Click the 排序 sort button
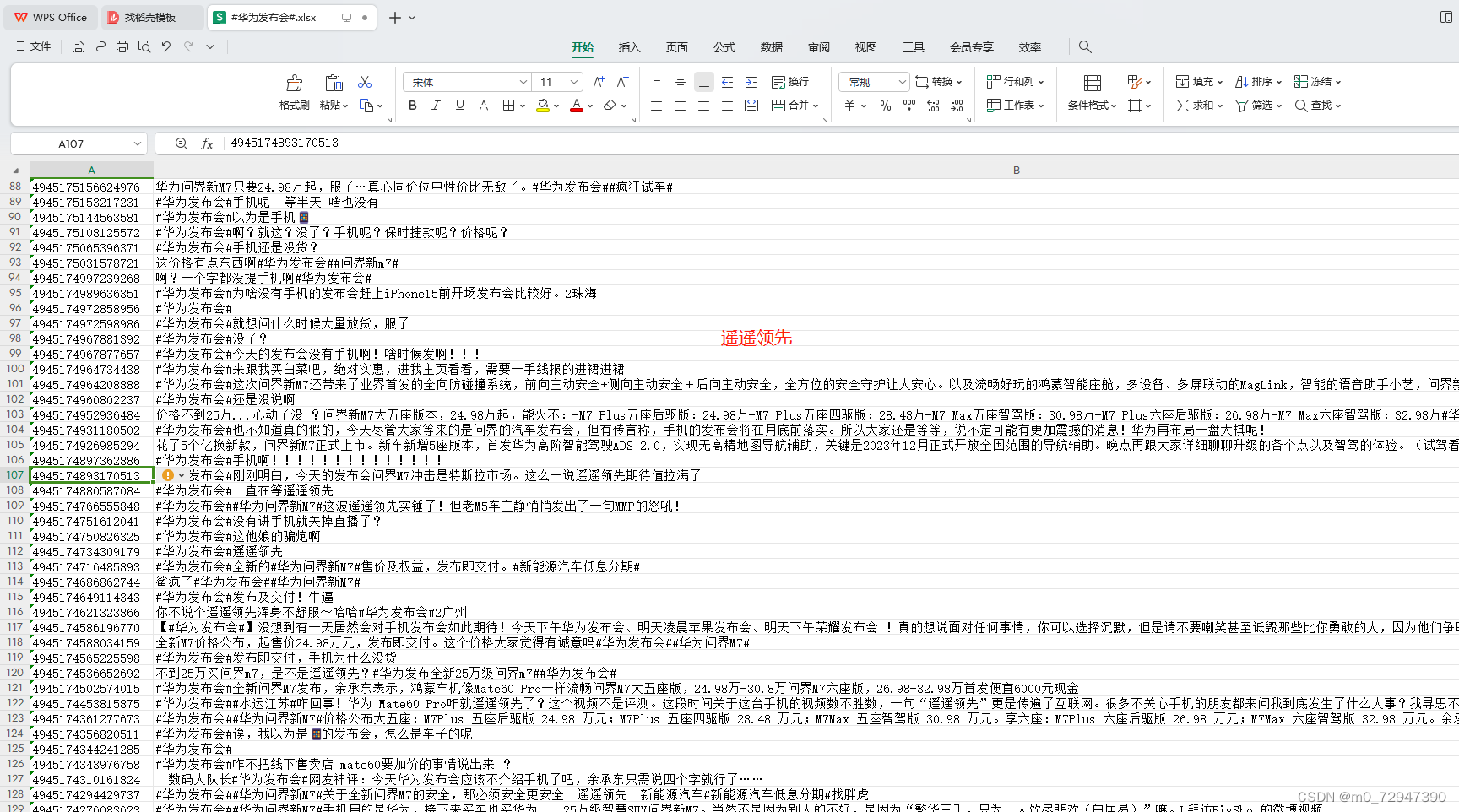 1258,82
